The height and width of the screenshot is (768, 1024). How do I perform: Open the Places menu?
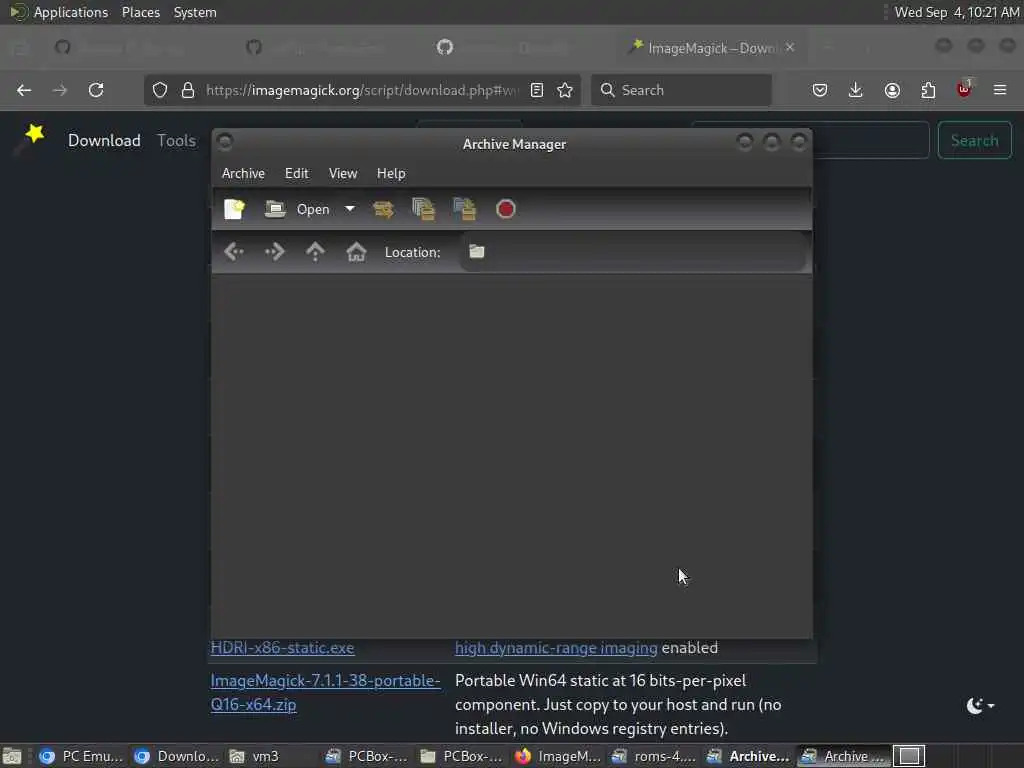coord(141,12)
